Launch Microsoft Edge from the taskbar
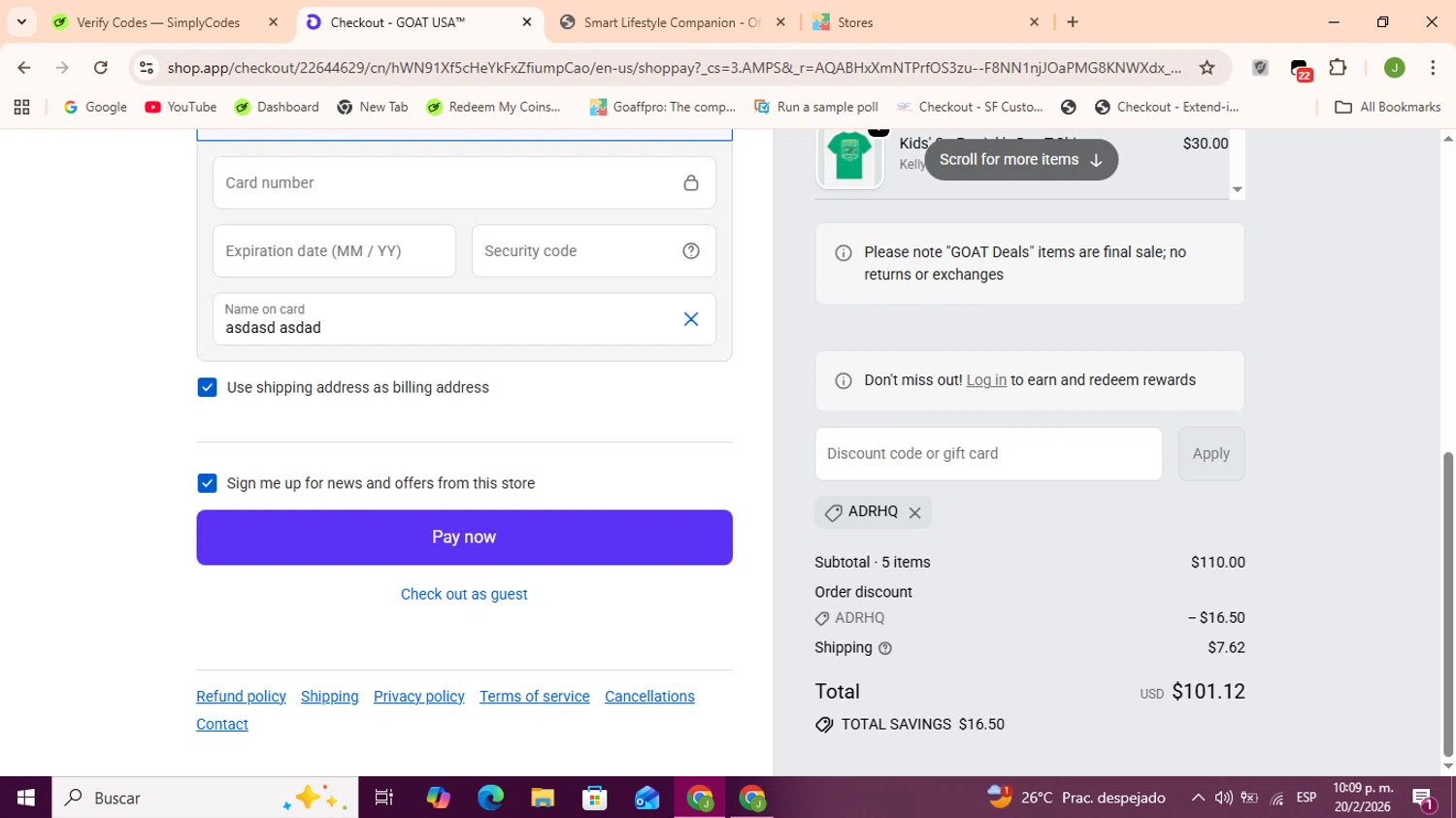Image resolution: width=1456 pixels, height=818 pixels. pos(490,798)
